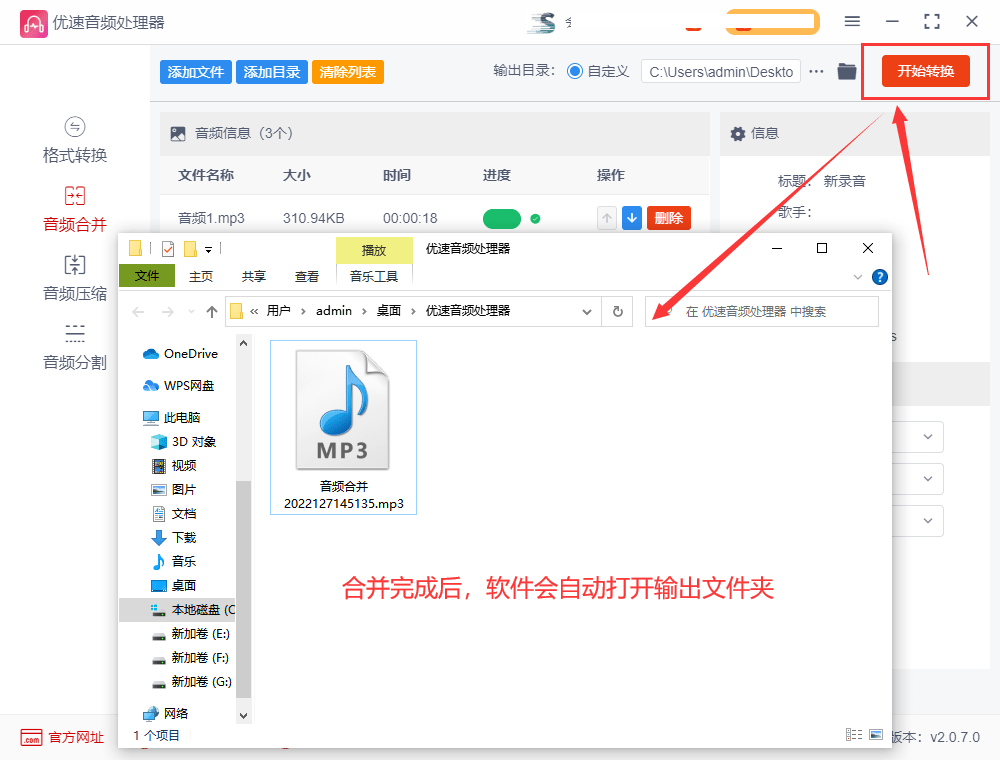The width and height of the screenshot is (1000, 760).
Task: Delete 音频1.mp3 with 删除 button
Action: (668, 218)
